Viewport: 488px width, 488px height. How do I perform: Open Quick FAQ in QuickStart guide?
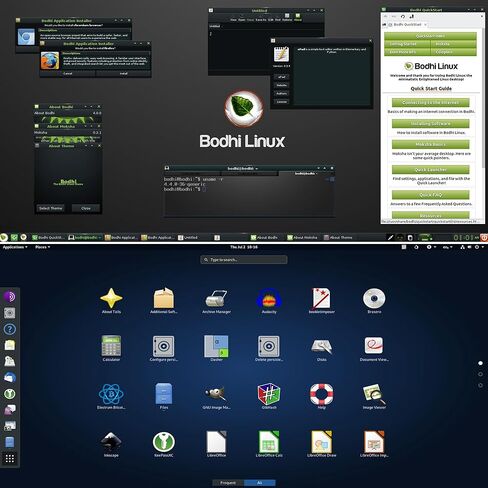click(430, 195)
